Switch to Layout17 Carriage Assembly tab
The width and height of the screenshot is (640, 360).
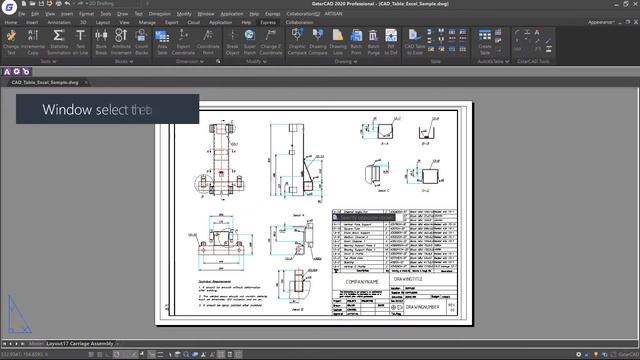79,344
